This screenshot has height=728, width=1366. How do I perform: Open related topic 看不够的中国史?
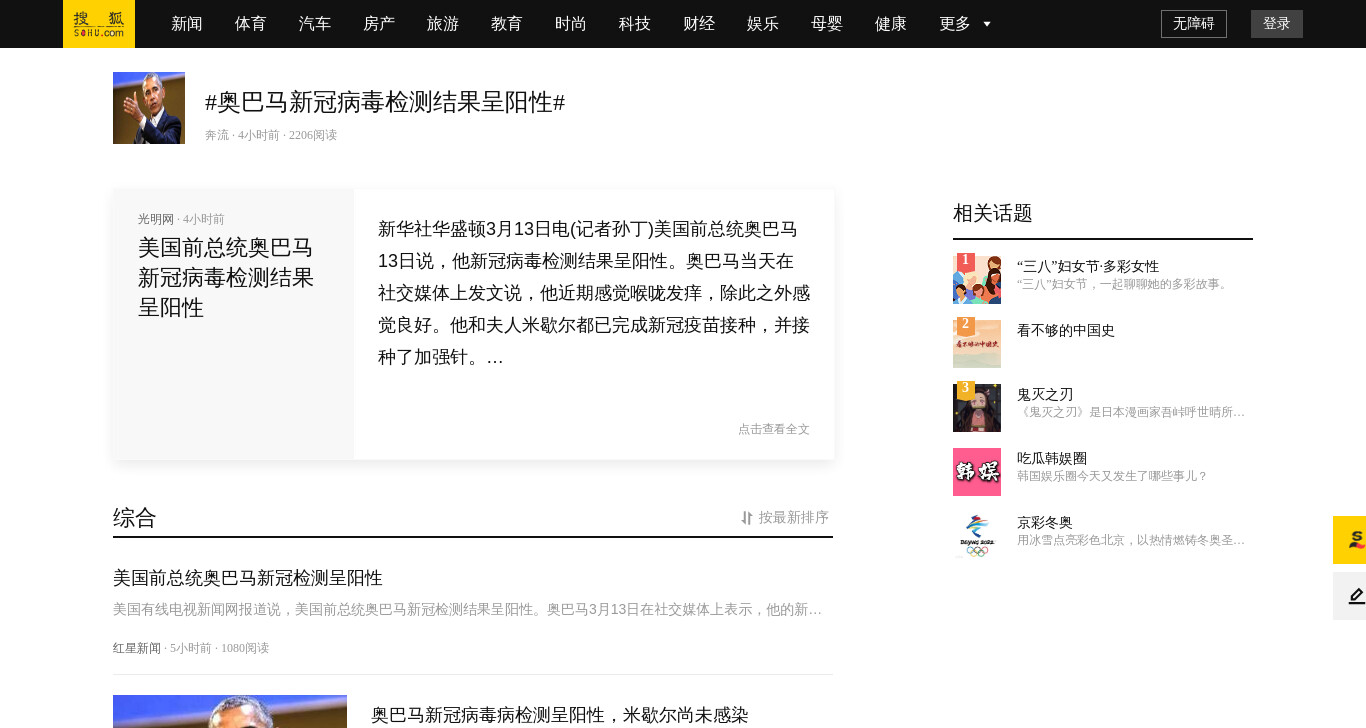[1066, 330]
